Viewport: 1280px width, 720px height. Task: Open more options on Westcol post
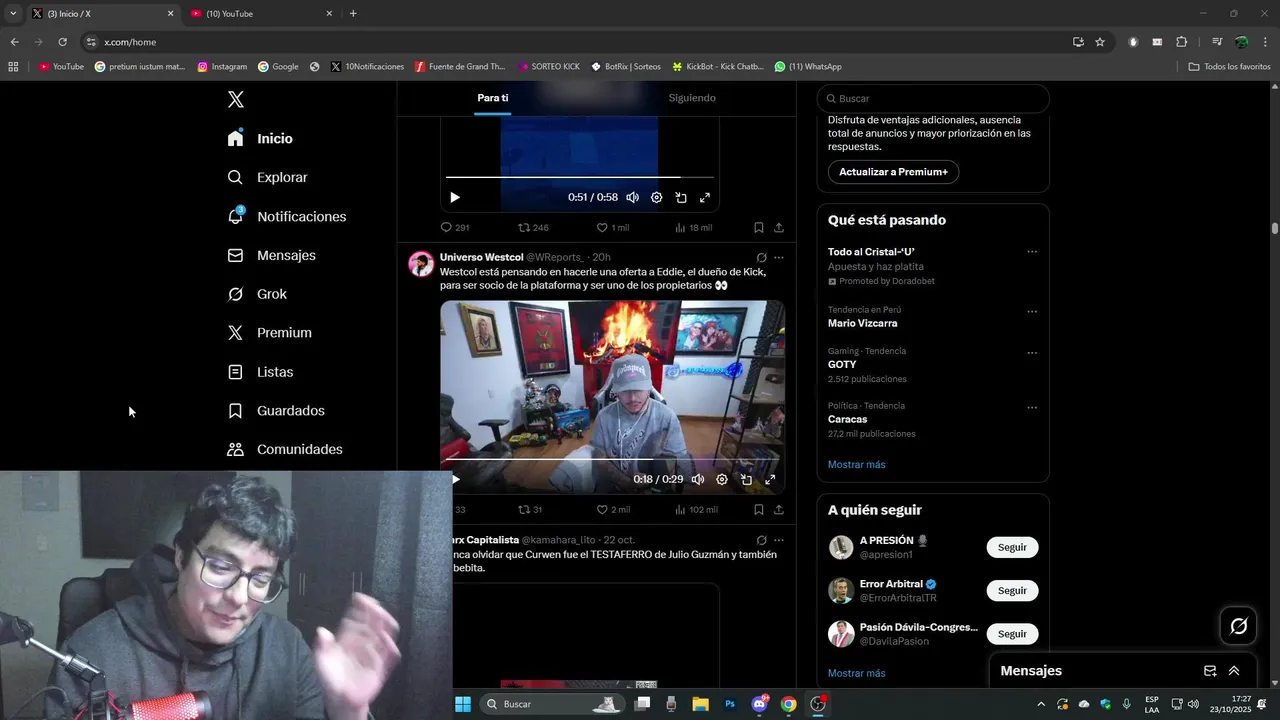[x=779, y=257]
